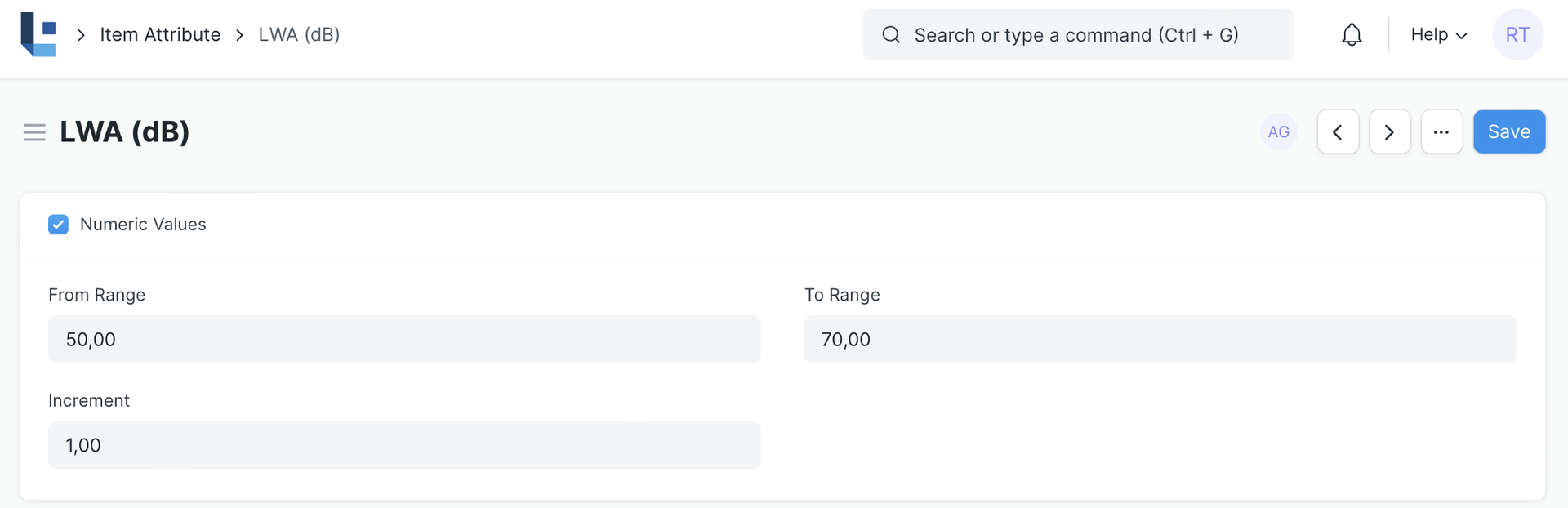Image resolution: width=1568 pixels, height=508 pixels.
Task: Click the search magnifier icon
Action: pos(891,35)
